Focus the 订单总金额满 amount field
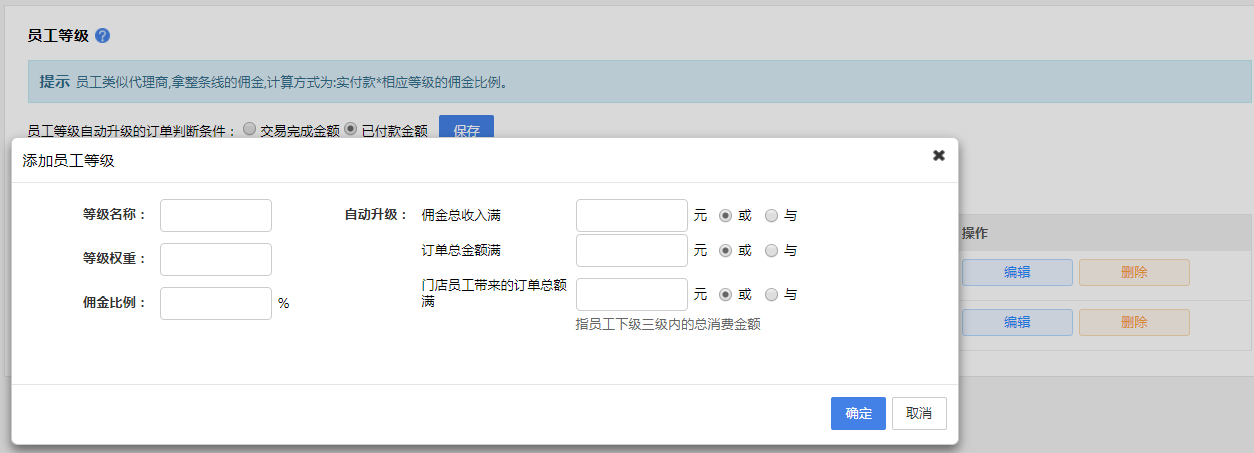This screenshot has height=453, width=1254. [x=632, y=250]
